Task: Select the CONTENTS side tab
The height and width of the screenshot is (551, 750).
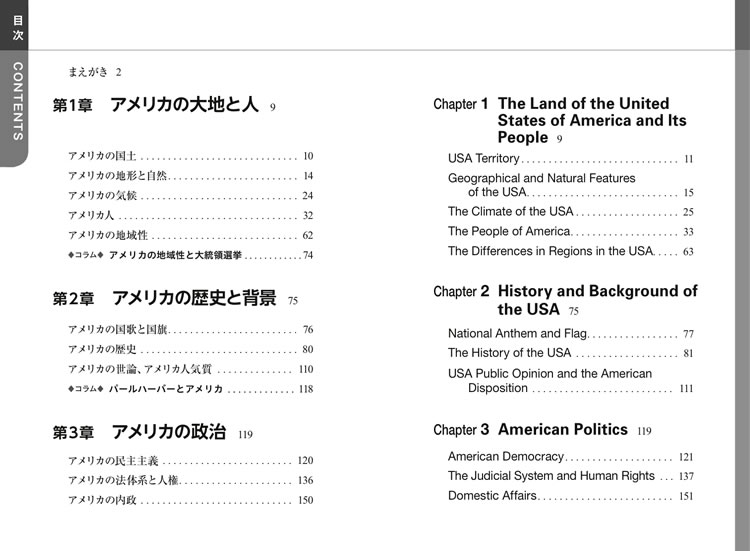Action: point(14,108)
